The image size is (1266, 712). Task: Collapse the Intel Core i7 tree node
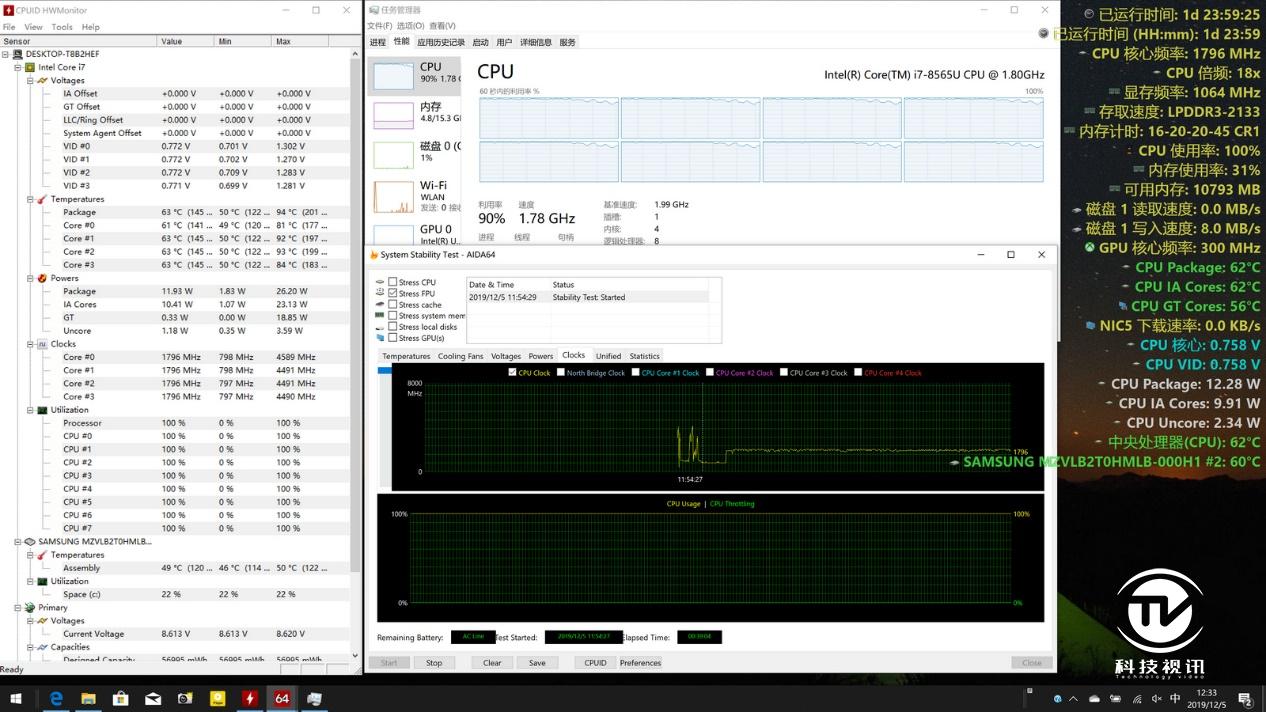pyautogui.click(x=18, y=67)
